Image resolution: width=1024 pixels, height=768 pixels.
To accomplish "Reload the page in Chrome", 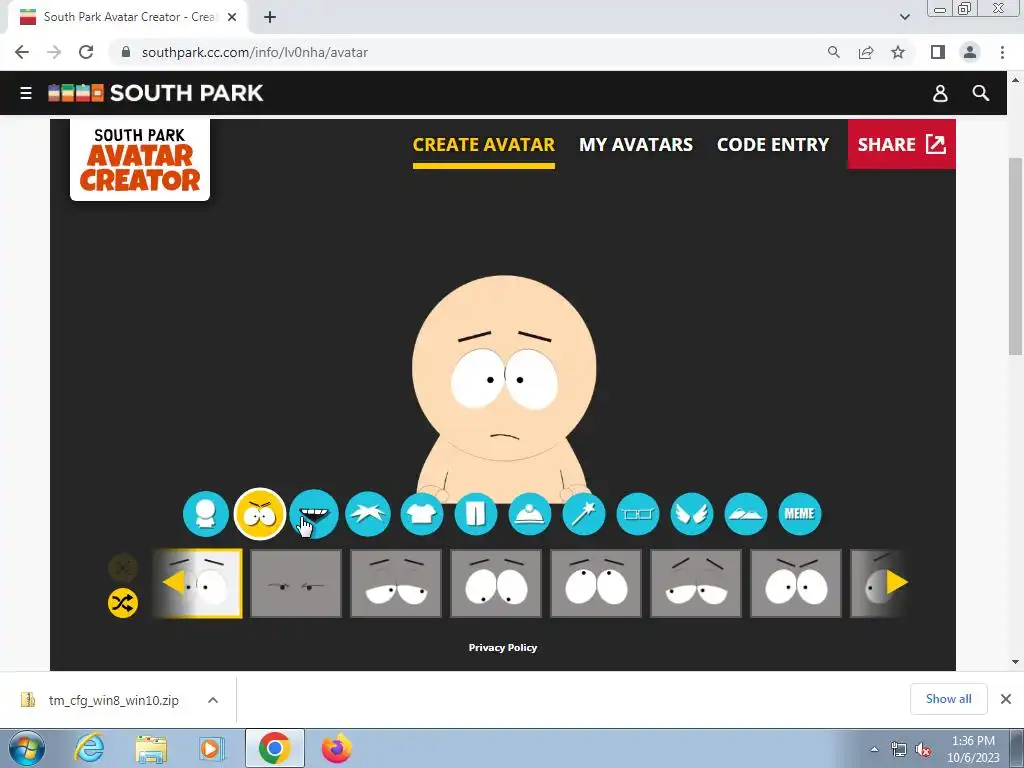I will tap(86, 52).
